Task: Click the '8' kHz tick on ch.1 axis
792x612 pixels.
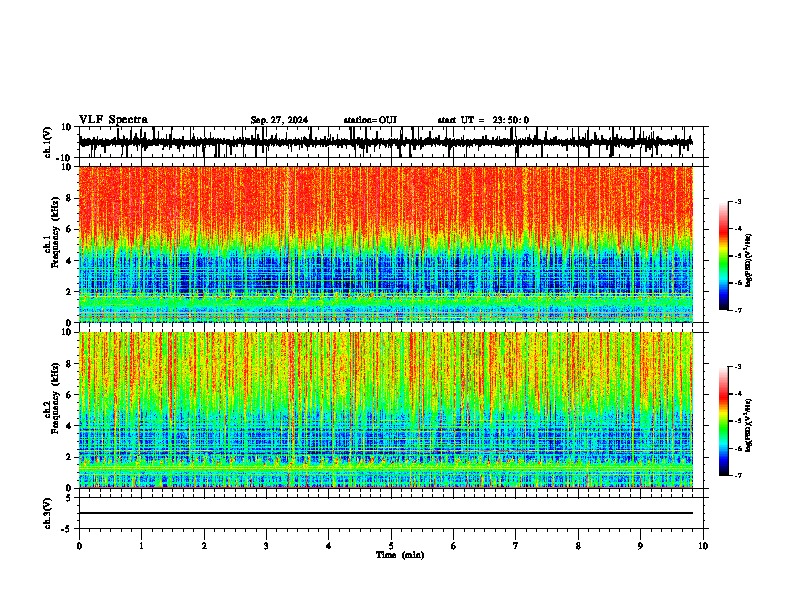Action: pyautogui.click(x=70, y=198)
